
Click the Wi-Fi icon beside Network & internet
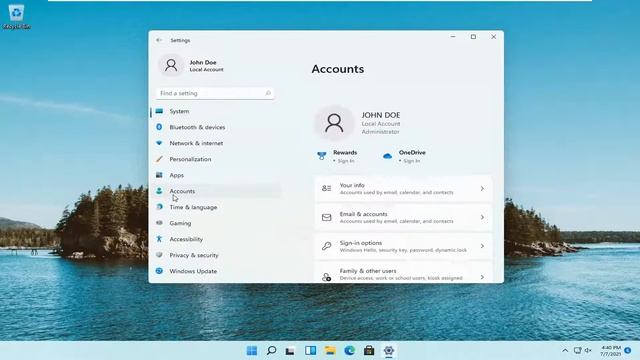point(159,143)
